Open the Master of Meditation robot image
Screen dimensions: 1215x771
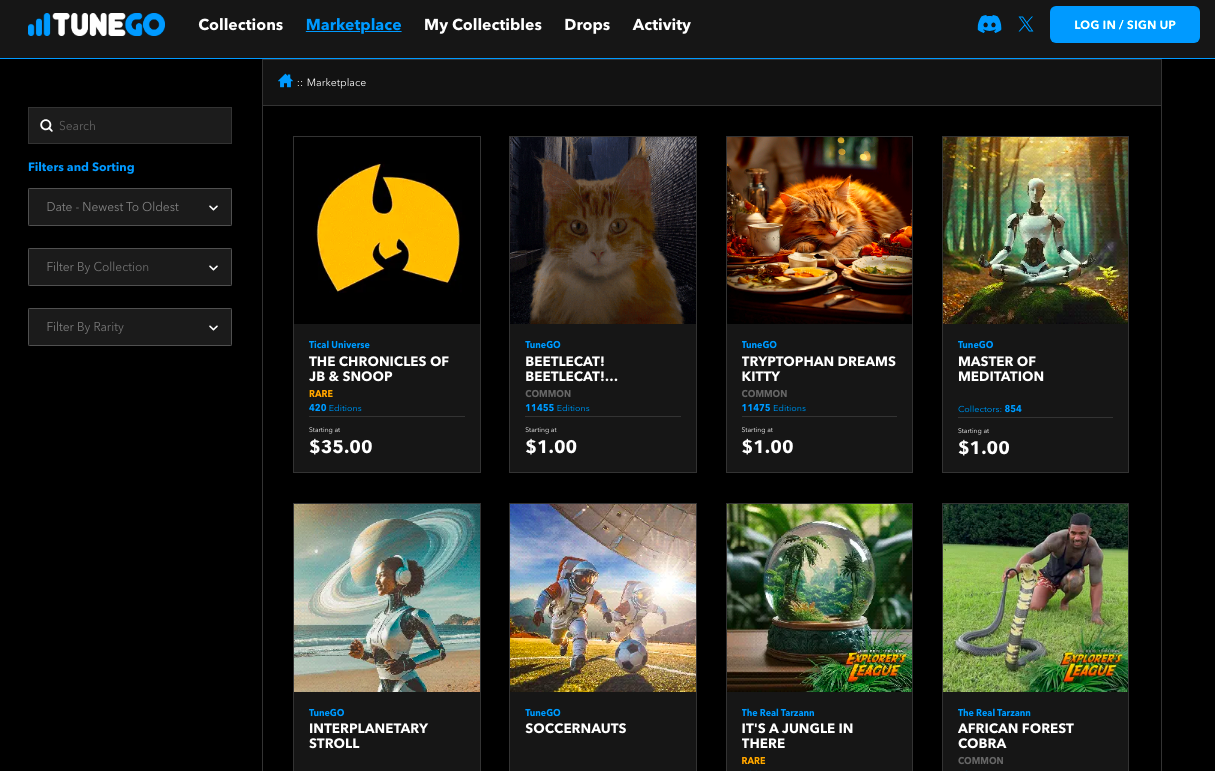1035,230
